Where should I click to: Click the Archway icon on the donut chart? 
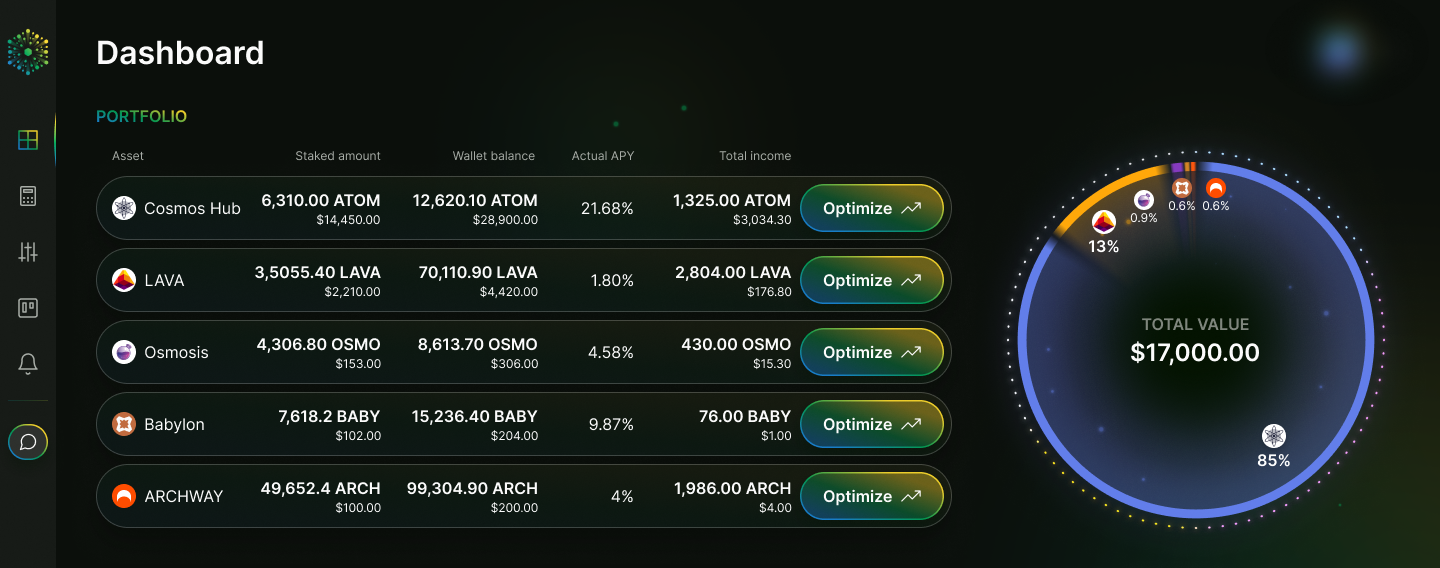pyautogui.click(x=1216, y=188)
